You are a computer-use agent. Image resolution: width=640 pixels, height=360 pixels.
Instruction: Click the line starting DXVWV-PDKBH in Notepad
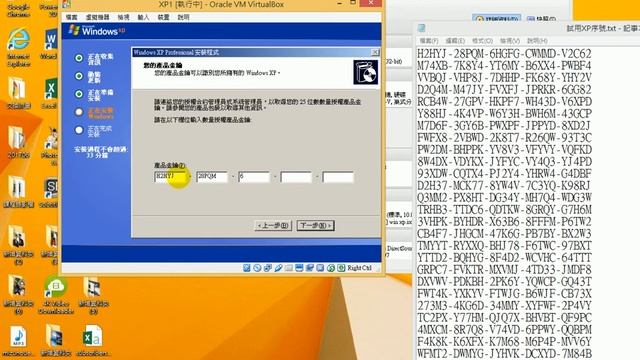[504, 281]
